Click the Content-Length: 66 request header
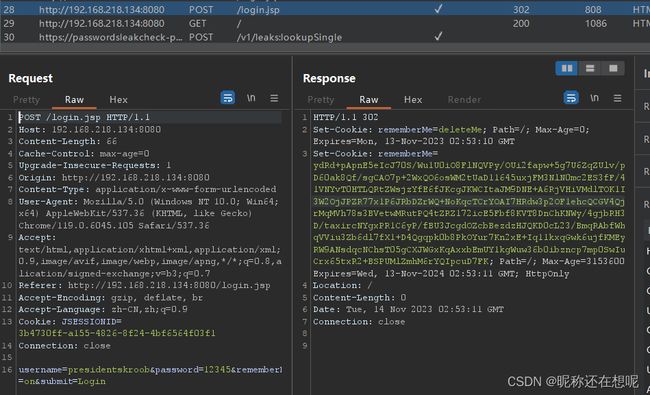 pyautogui.click(x=68, y=141)
